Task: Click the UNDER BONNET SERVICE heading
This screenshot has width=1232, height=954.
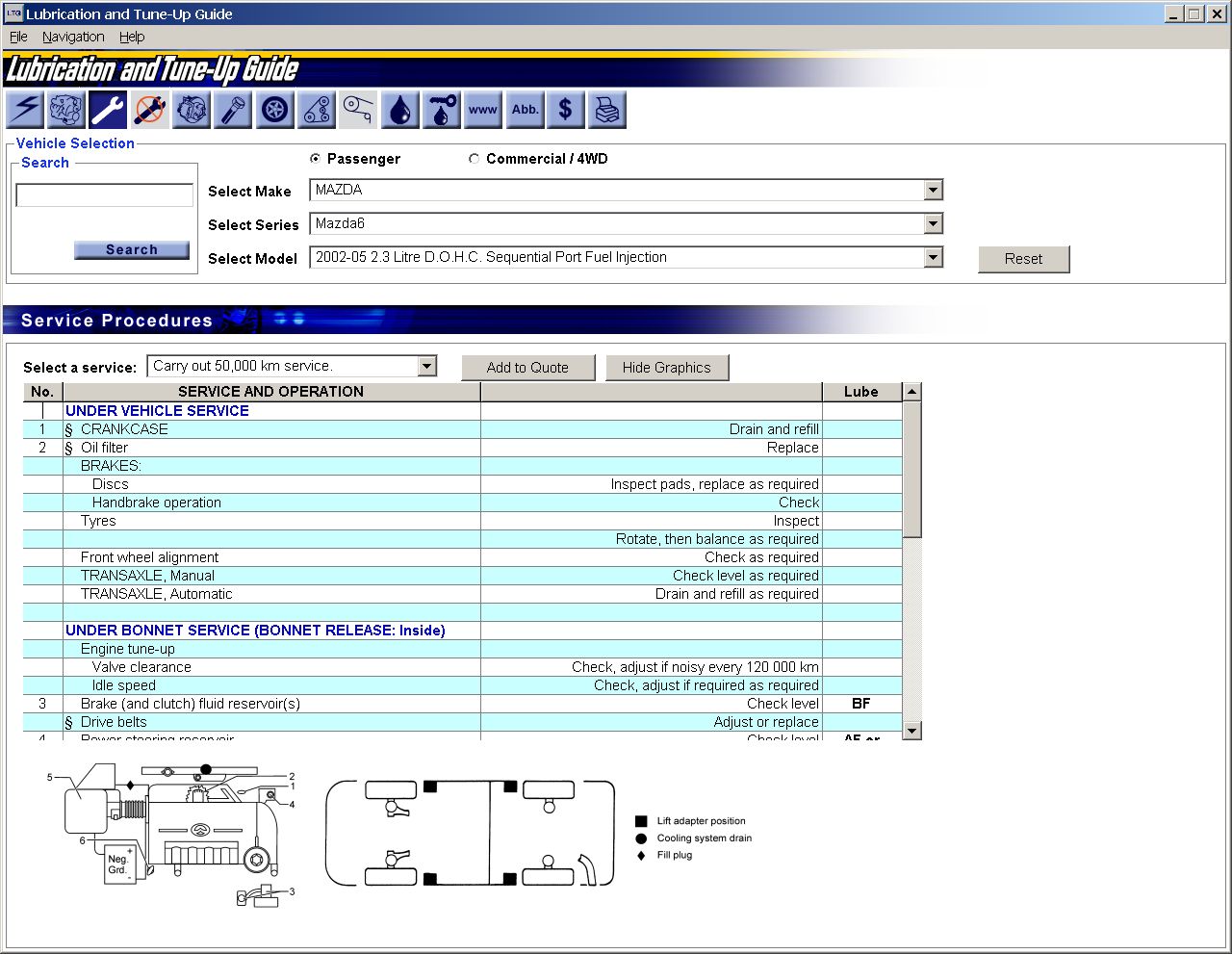Action: [x=255, y=631]
